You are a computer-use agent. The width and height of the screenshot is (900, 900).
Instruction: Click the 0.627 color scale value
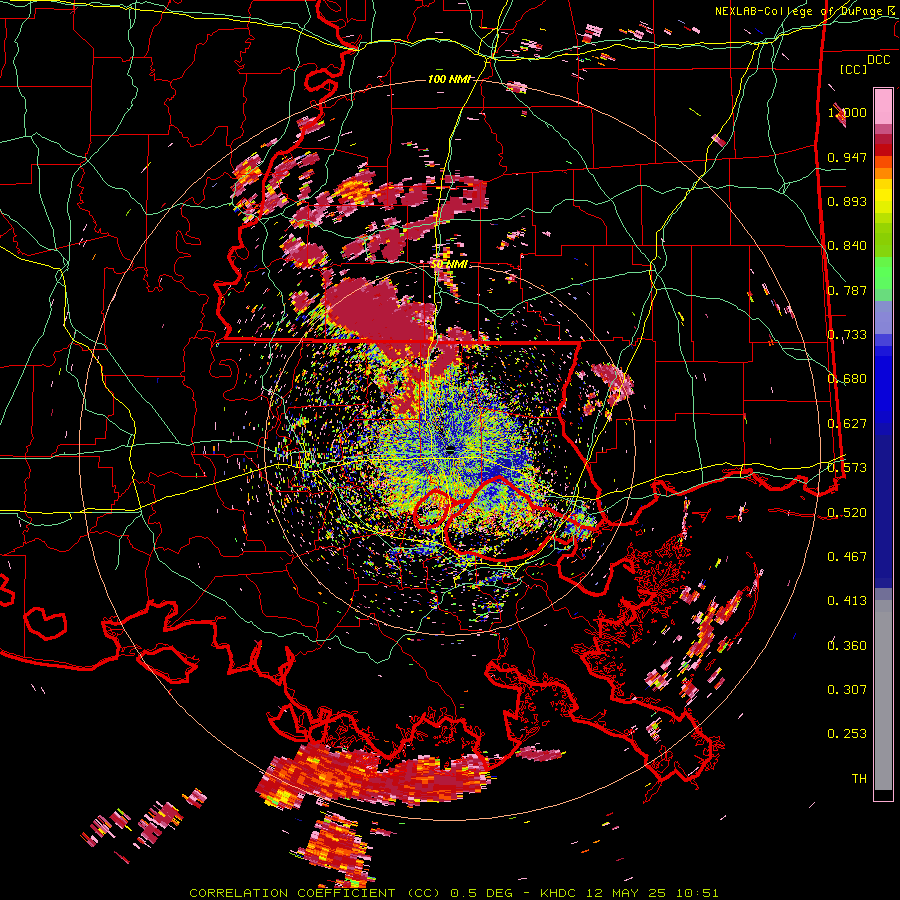pos(847,424)
